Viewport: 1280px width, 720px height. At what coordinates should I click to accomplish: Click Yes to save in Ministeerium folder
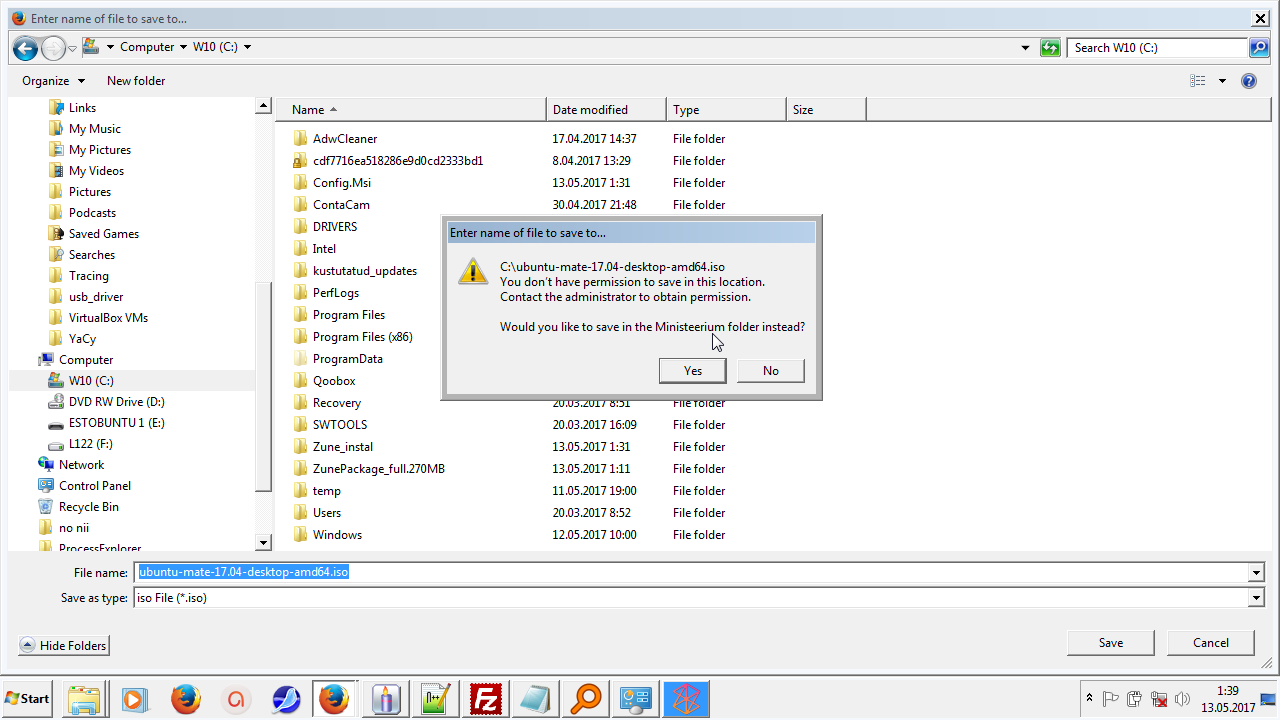pos(693,371)
